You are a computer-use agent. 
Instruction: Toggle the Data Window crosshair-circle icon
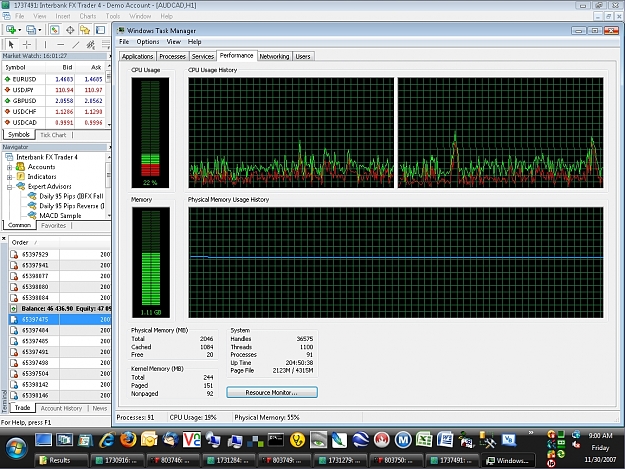70,30
